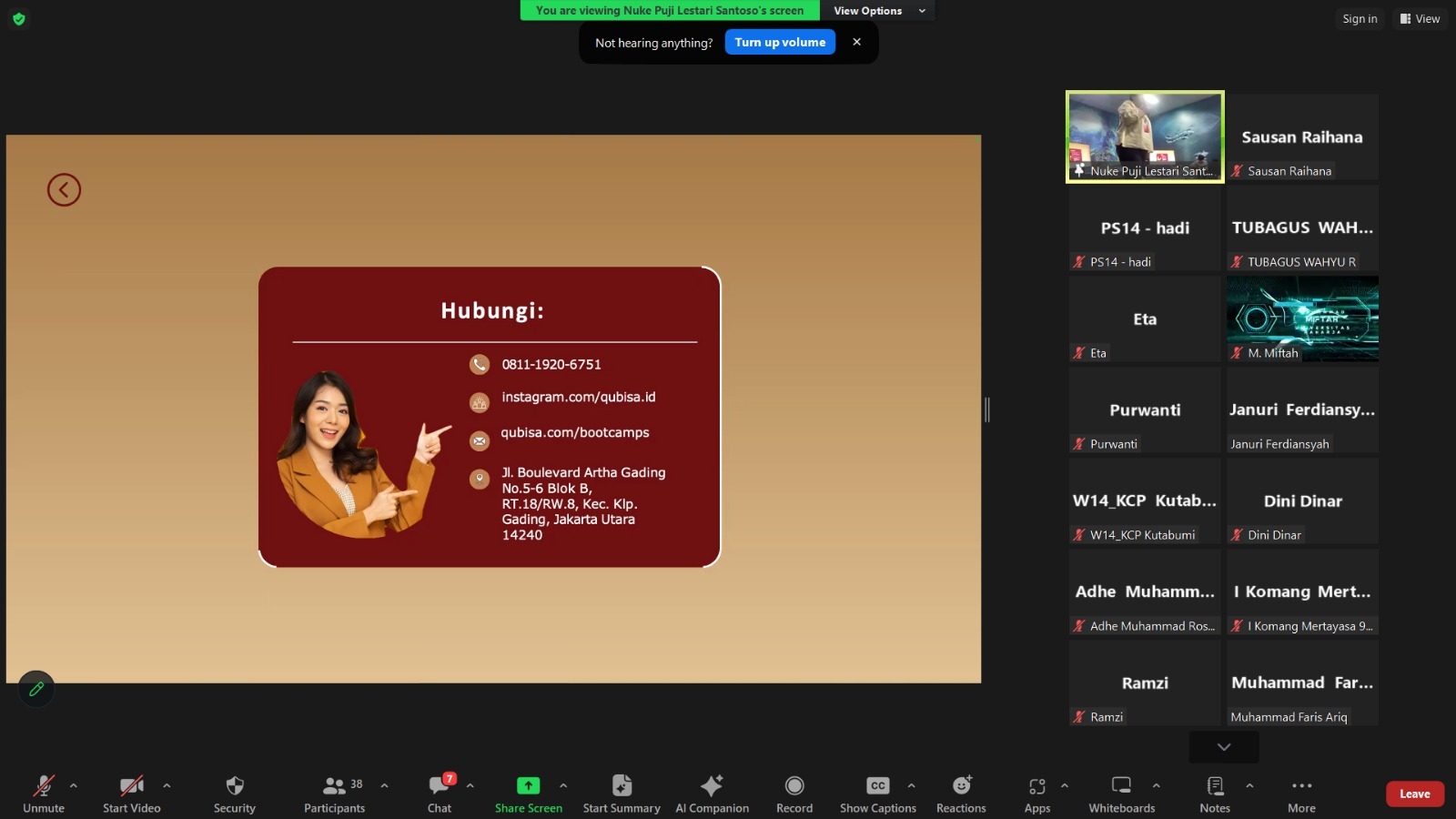
Task: Expand more participants chevron below gallery
Action: pos(1224,747)
